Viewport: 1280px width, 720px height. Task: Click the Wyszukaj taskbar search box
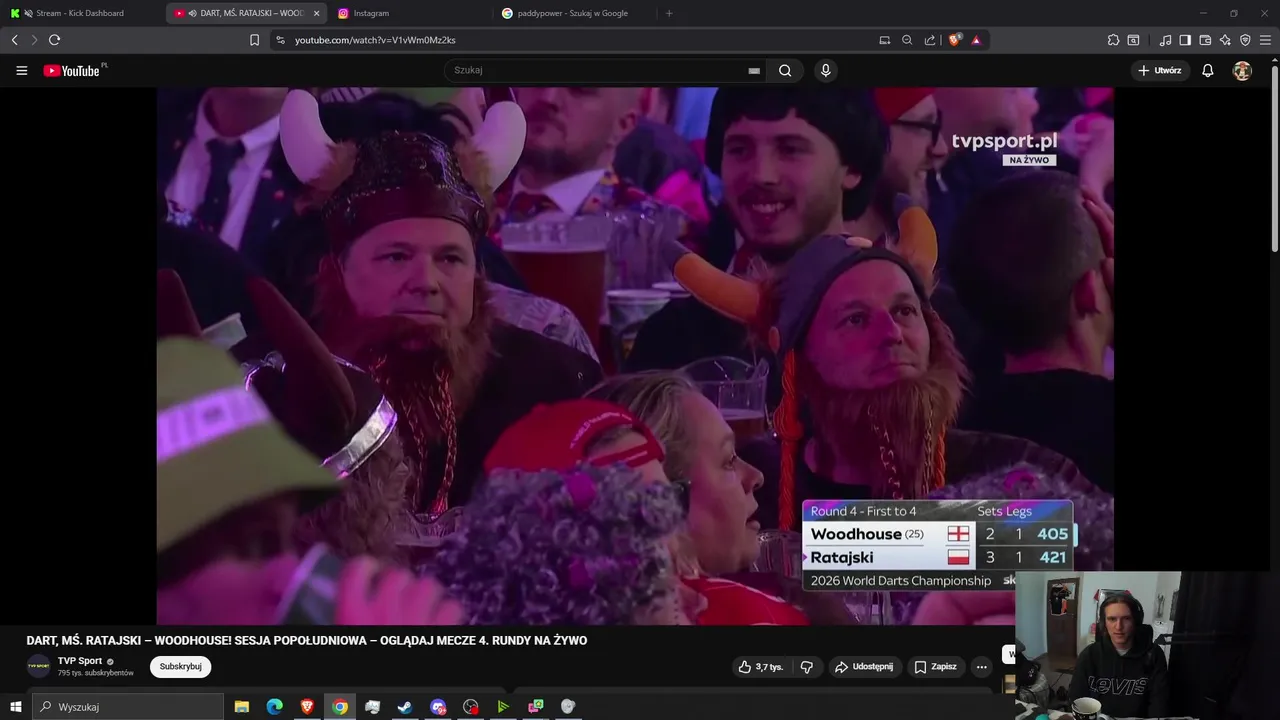click(x=128, y=707)
